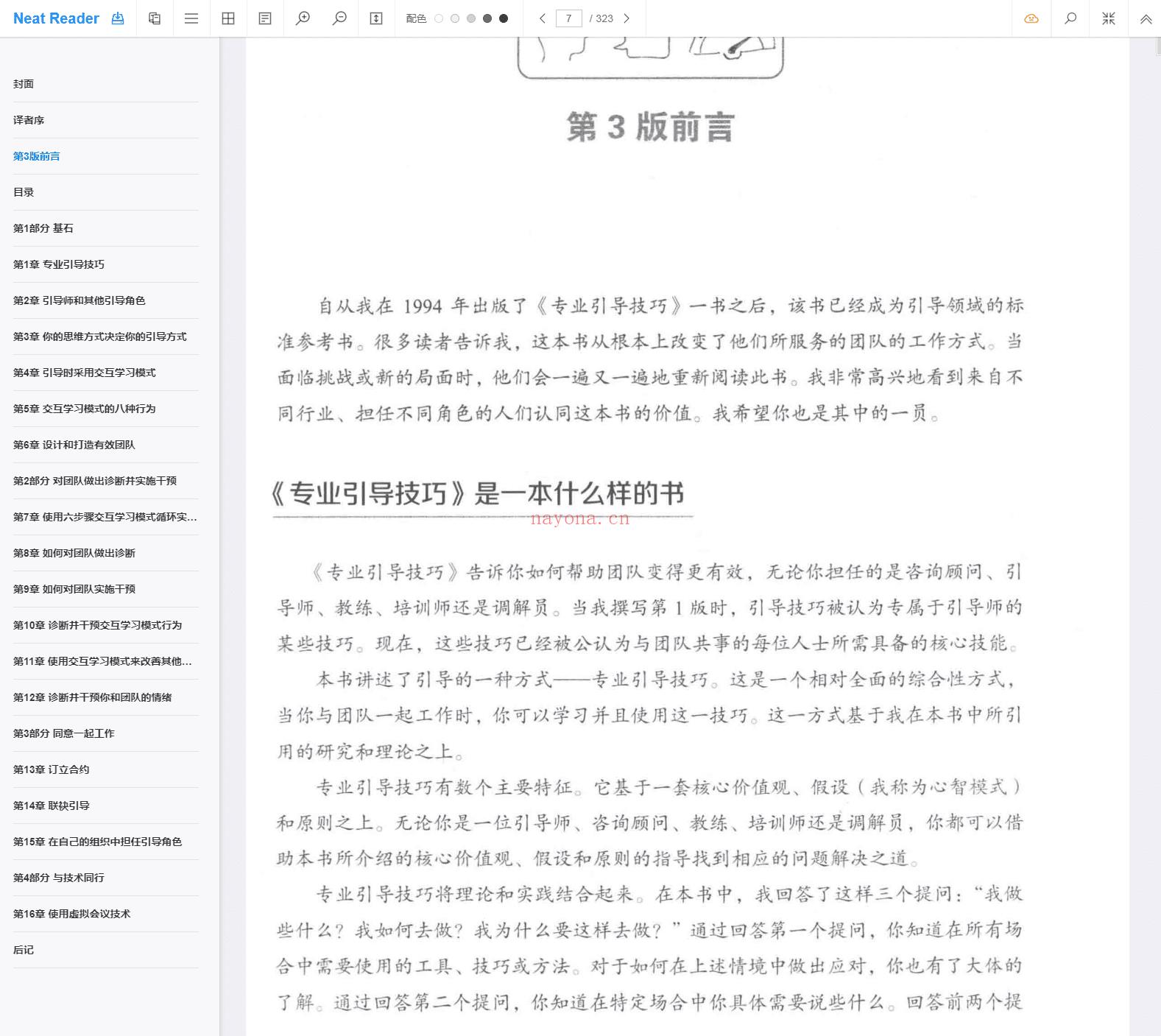The width and height of the screenshot is (1161, 1036).
Task: Open 第13章 订立合约
Action: 106,769
